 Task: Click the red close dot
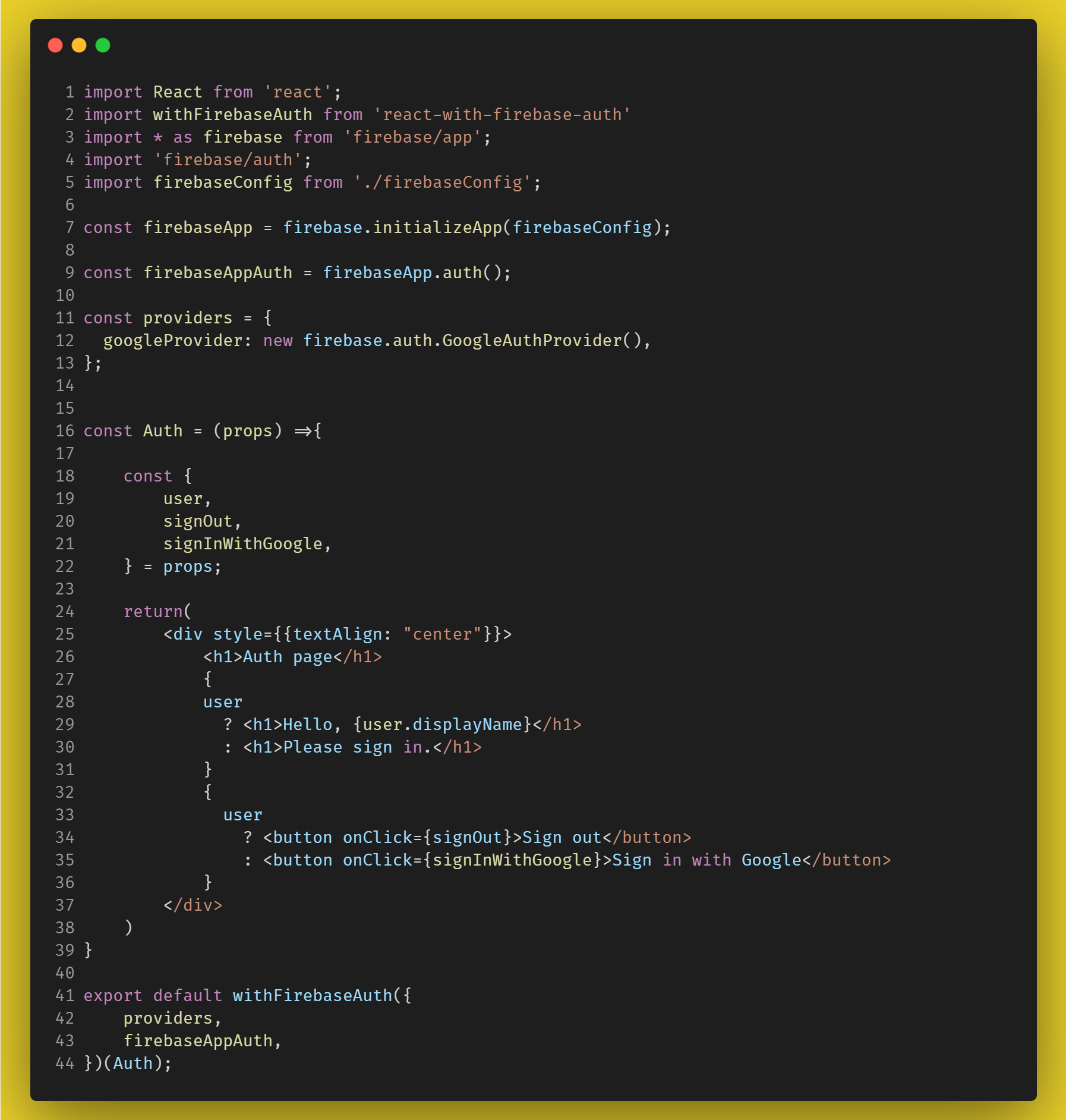[x=55, y=45]
